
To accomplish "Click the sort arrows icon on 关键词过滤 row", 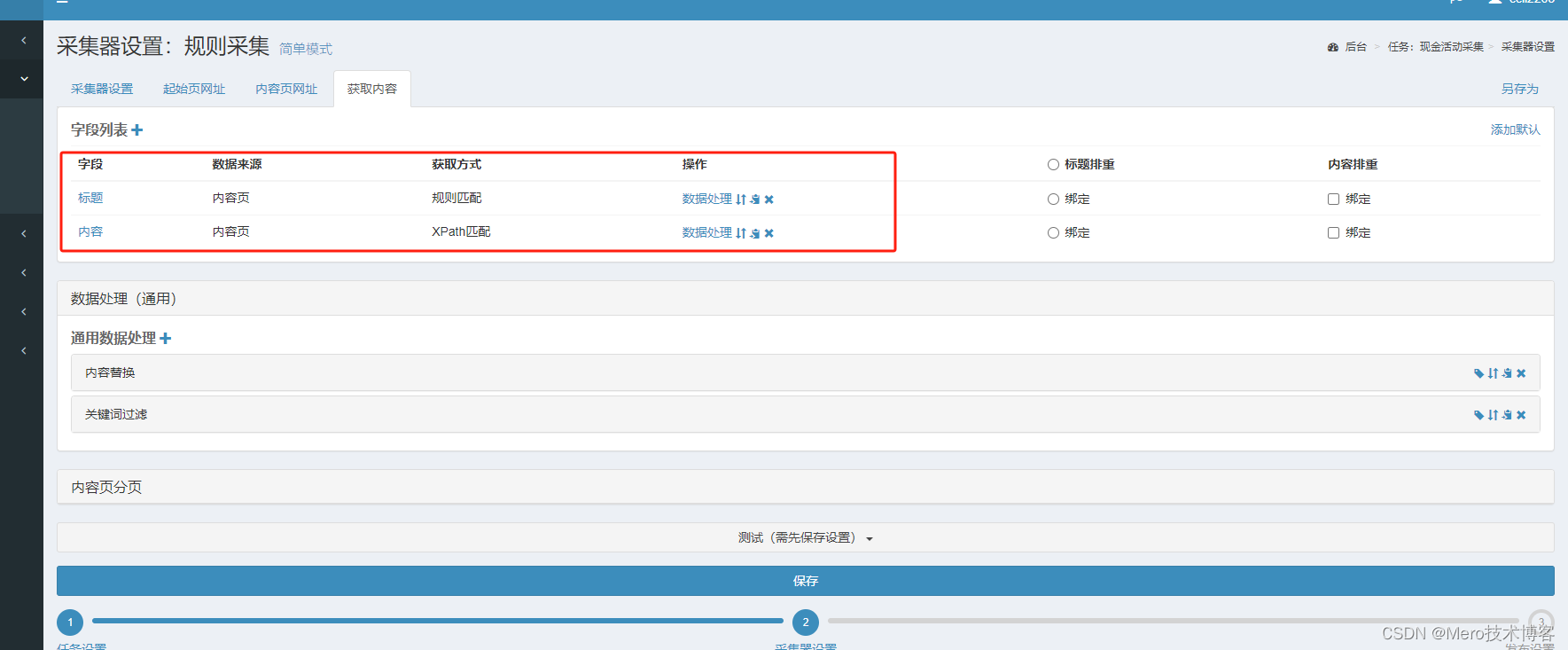I will [x=1493, y=415].
